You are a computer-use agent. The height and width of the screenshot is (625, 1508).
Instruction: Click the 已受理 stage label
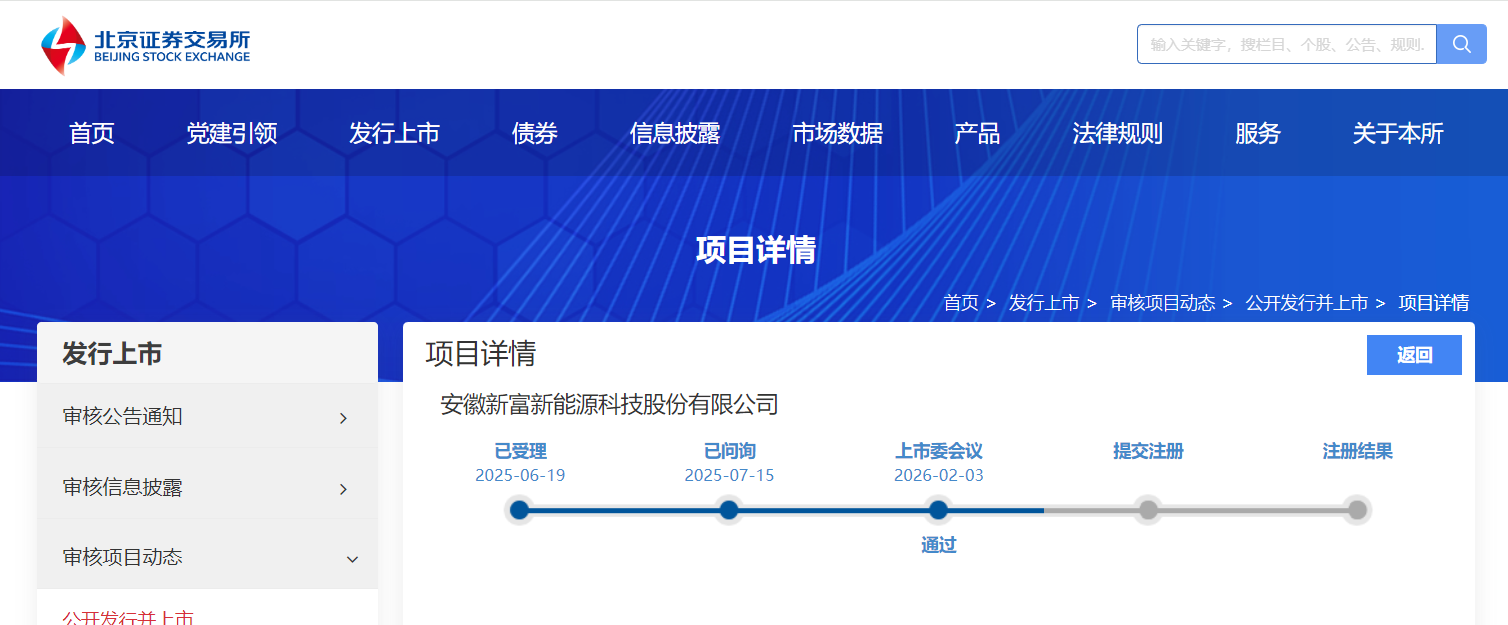(x=520, y=451)
